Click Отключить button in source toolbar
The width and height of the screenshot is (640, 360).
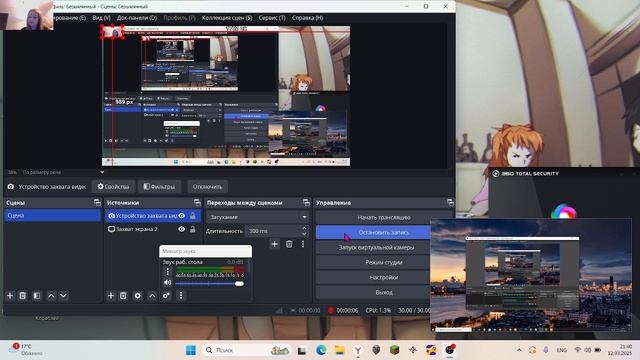[x=207, y=187]
